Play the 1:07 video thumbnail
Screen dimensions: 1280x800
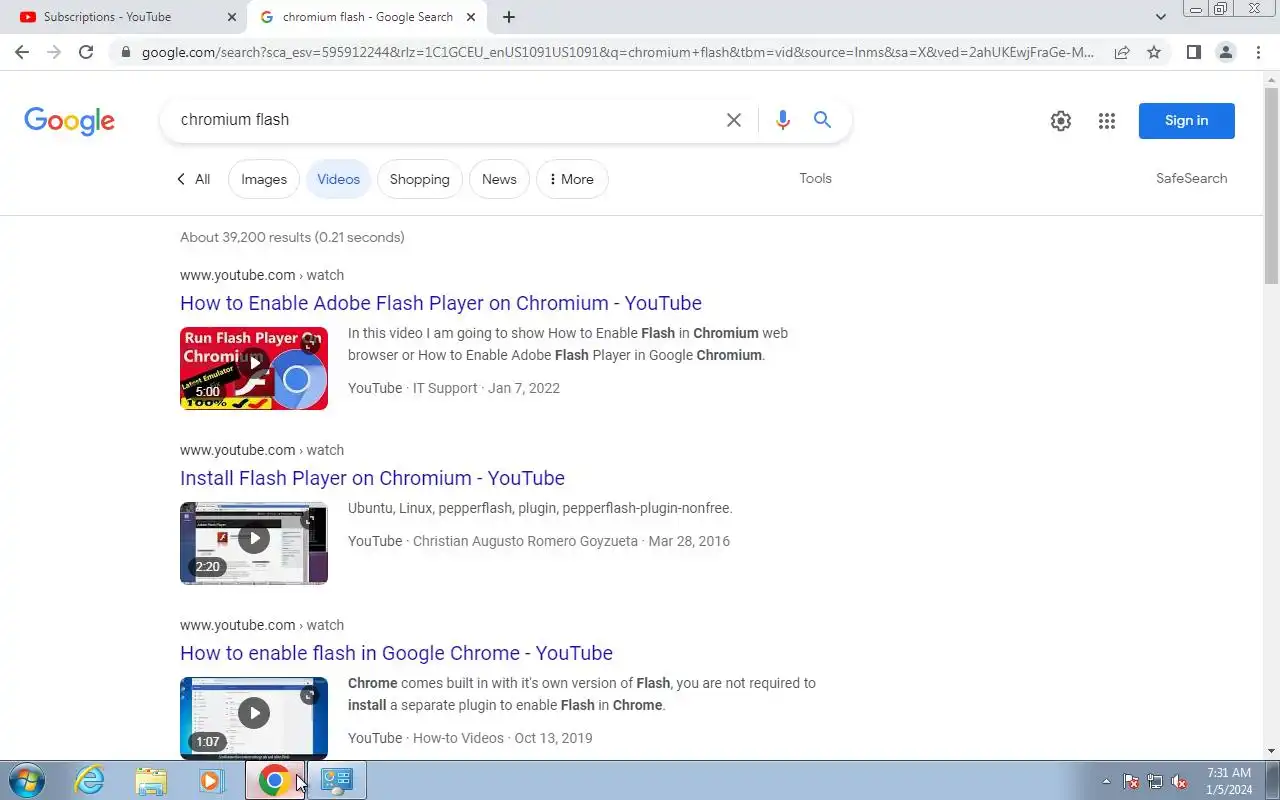[x=254, y=718]
